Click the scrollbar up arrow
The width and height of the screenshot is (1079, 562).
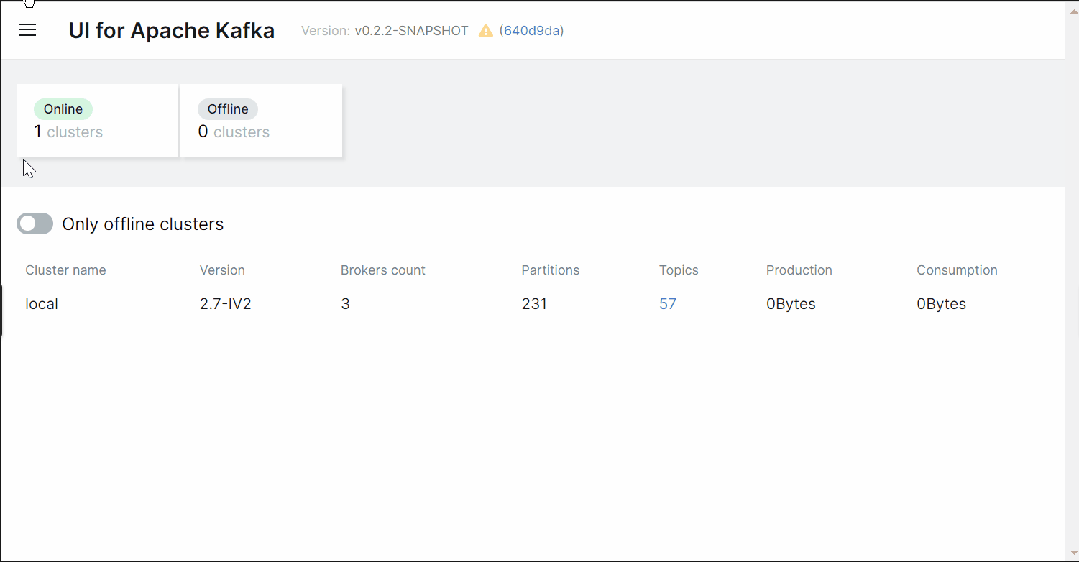(x=1073, y=12)
